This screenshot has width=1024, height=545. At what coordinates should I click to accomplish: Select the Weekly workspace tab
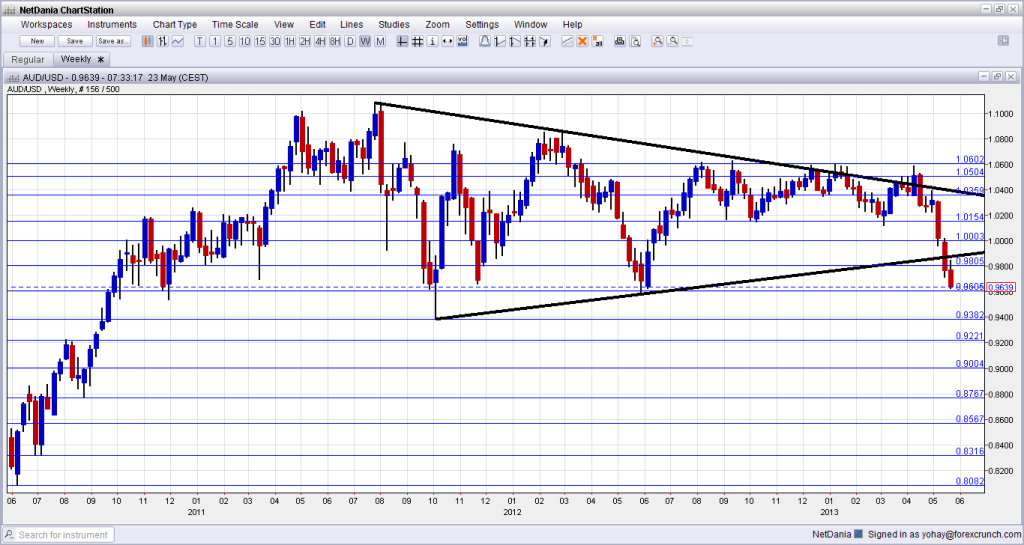[81, 59]
